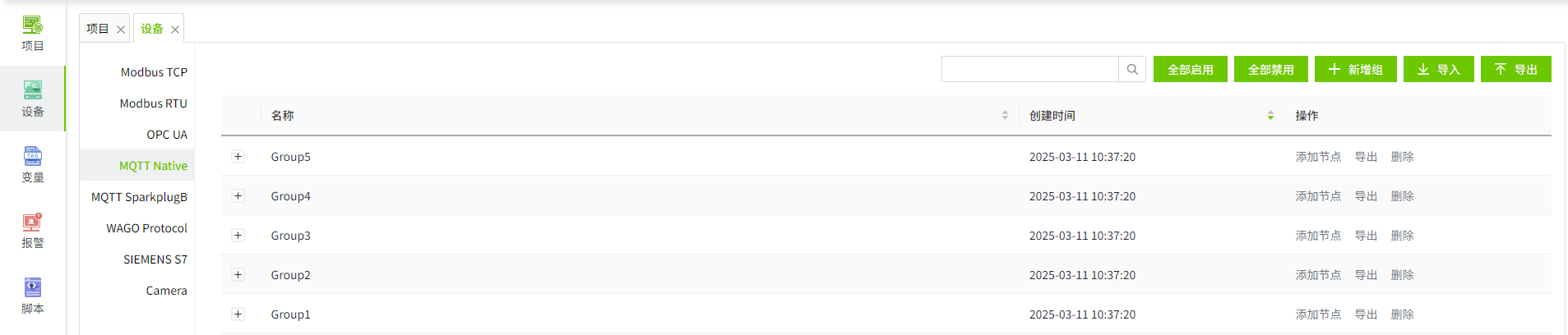Expand the Group5 row
The width and height of the screenshot is (1568, 335).
coord(238,157)
